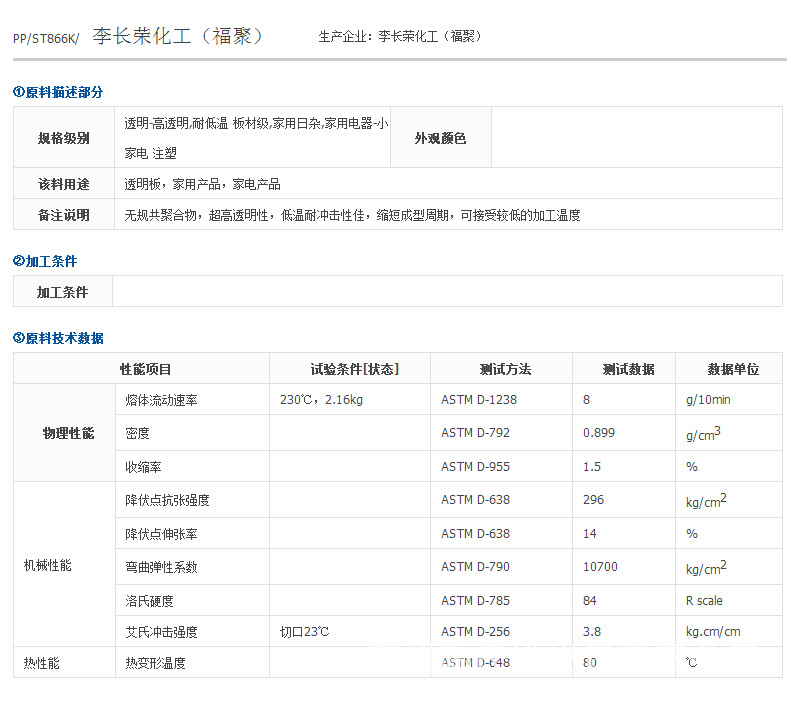Click the 加工条件 table label cell

click(63, 292)
